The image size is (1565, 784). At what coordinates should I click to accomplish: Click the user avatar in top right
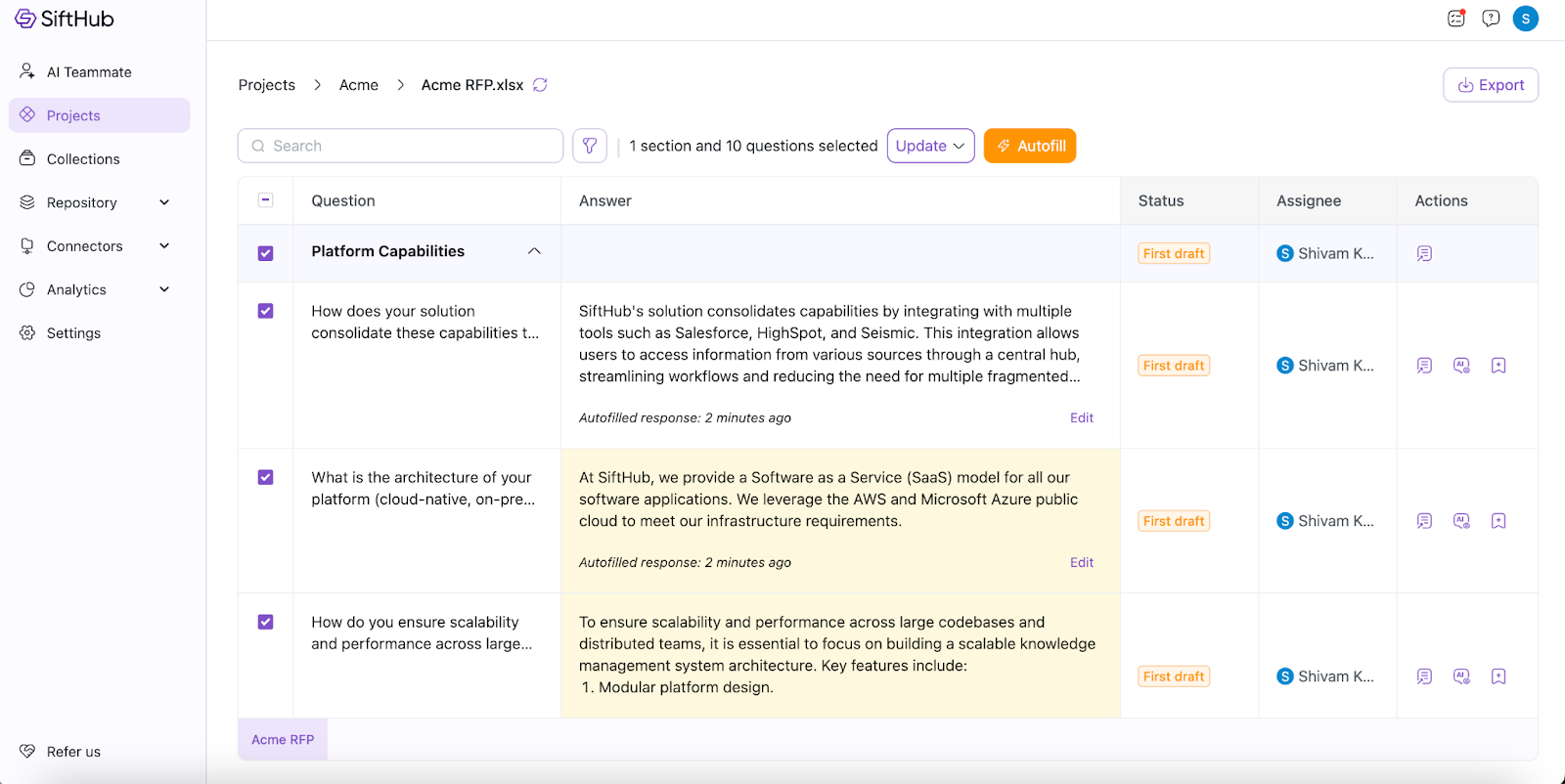(1525, 19)
